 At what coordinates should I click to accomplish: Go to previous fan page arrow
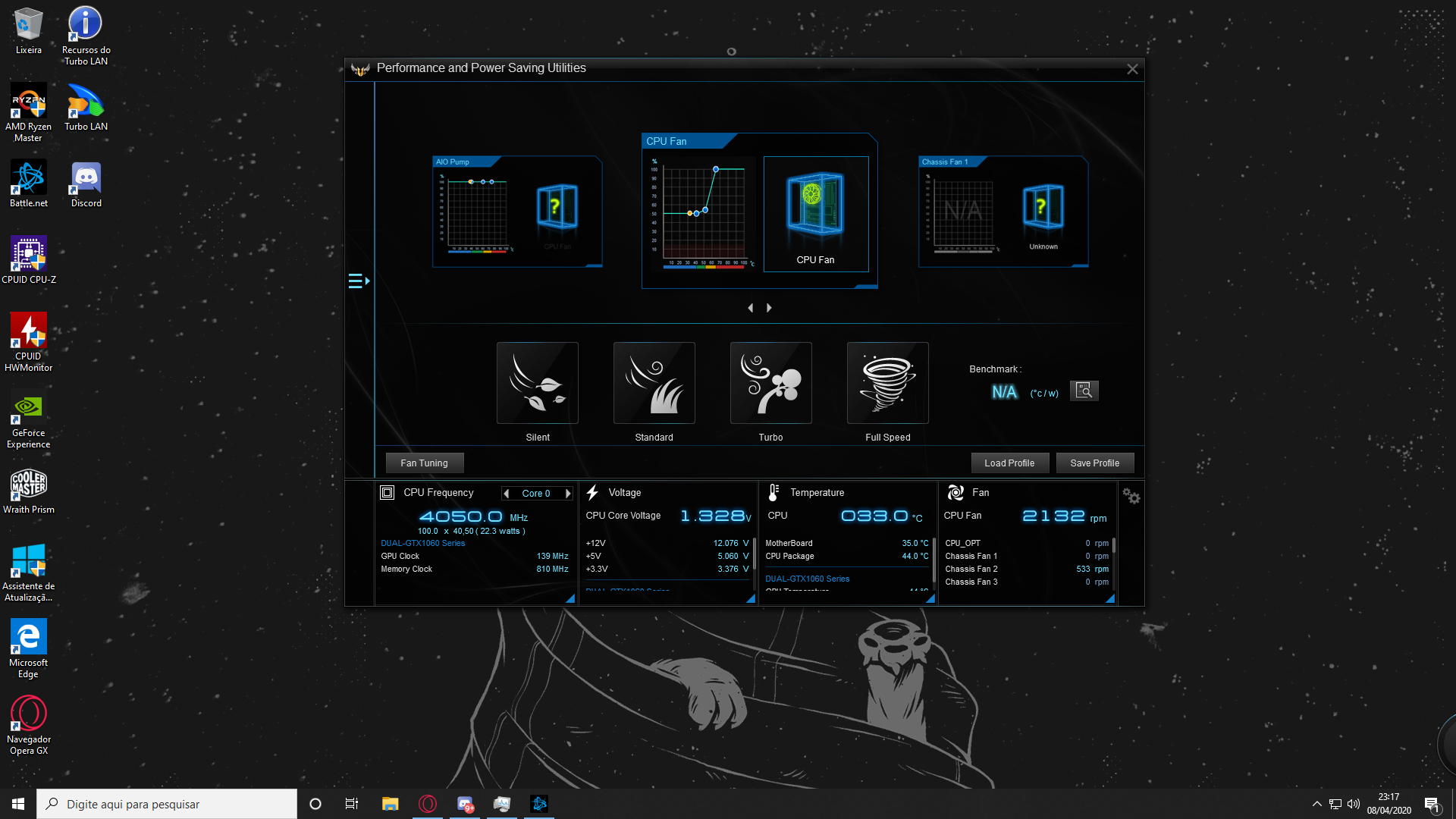[751, 308]
